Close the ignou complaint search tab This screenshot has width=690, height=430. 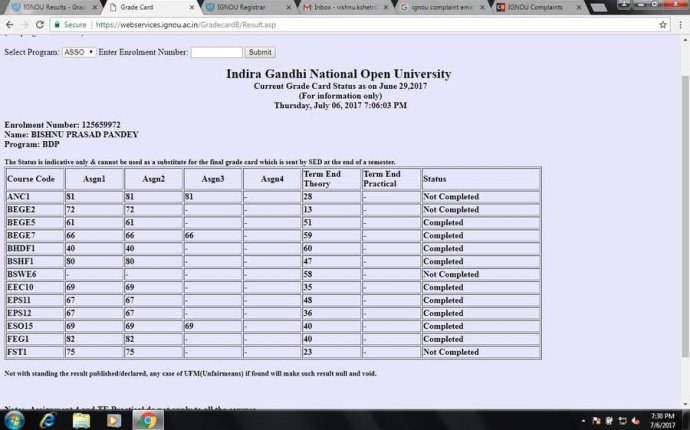point(482,7)
